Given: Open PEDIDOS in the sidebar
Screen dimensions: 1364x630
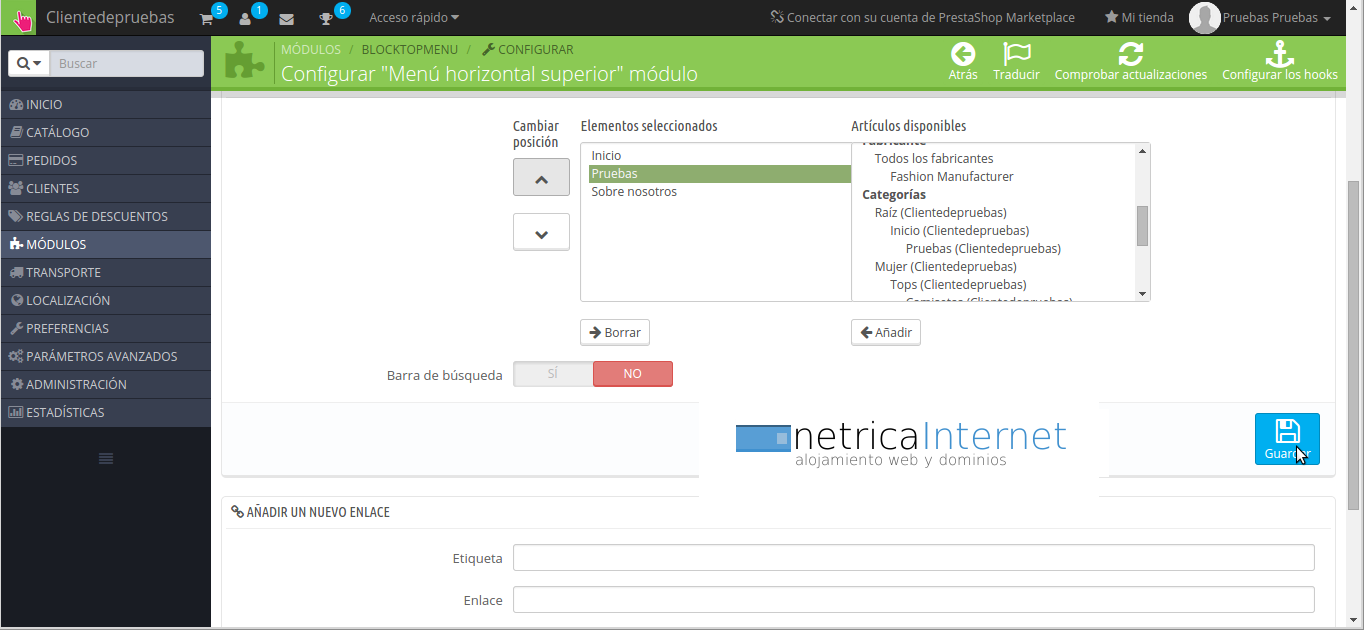Looking at the screenshot, I should click(x=106, y=160).
